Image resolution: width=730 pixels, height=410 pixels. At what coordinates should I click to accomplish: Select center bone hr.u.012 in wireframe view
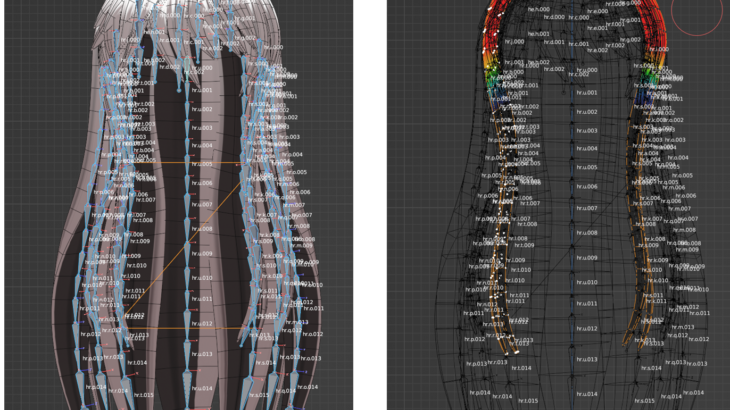point(586,328)
